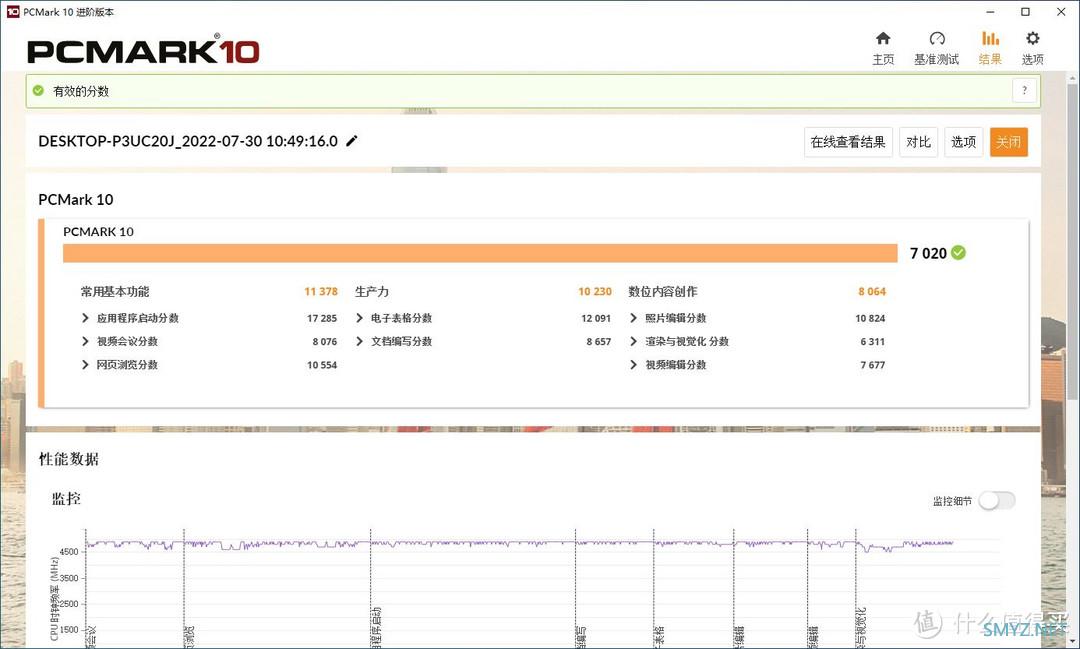The height and width of the screenshot is (649, 1080).
Task: Click the green checkmark beside 7 020
Action: coord(958,253)
